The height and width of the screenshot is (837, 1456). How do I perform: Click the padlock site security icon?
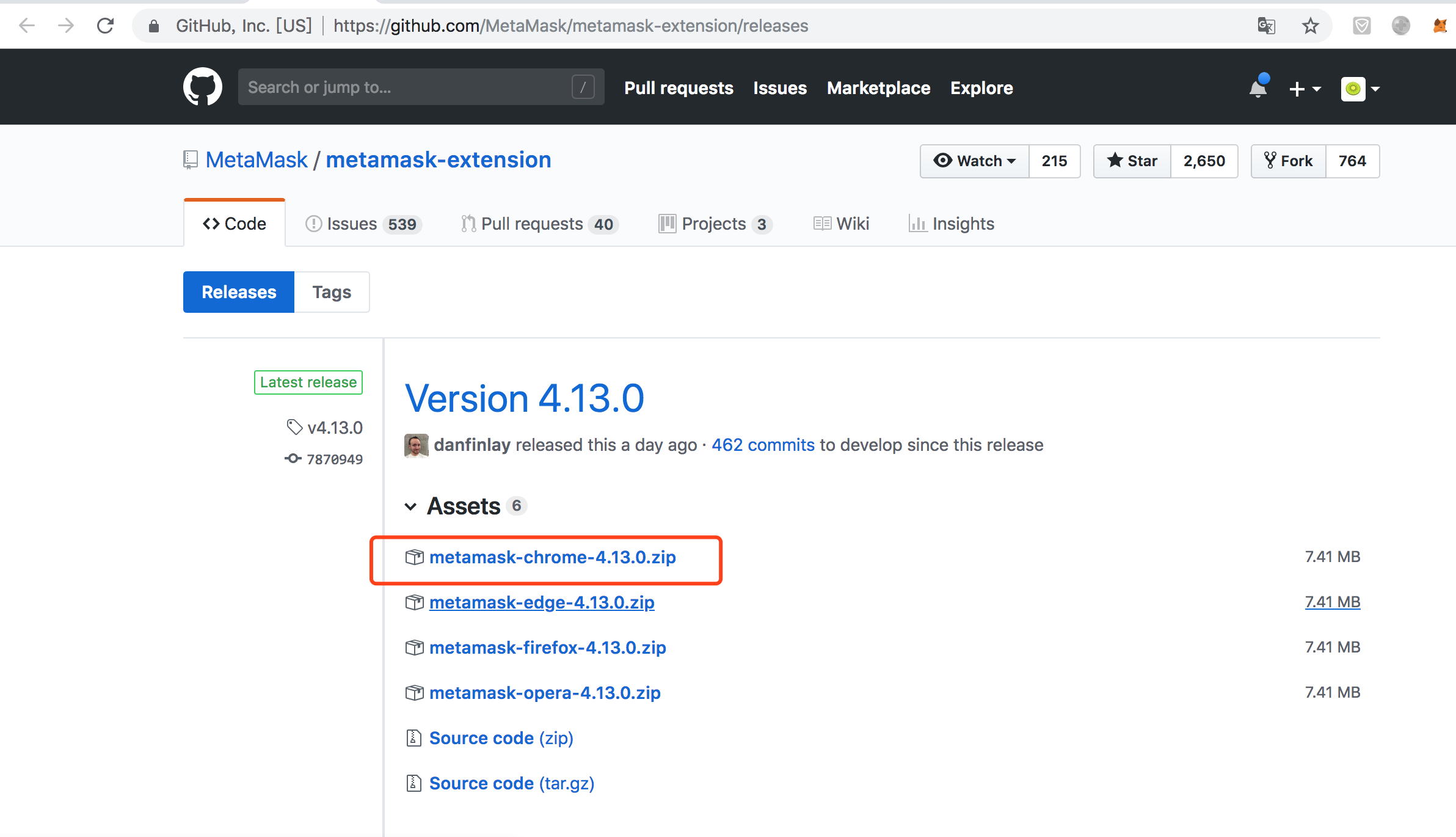[x=154, y=26]
